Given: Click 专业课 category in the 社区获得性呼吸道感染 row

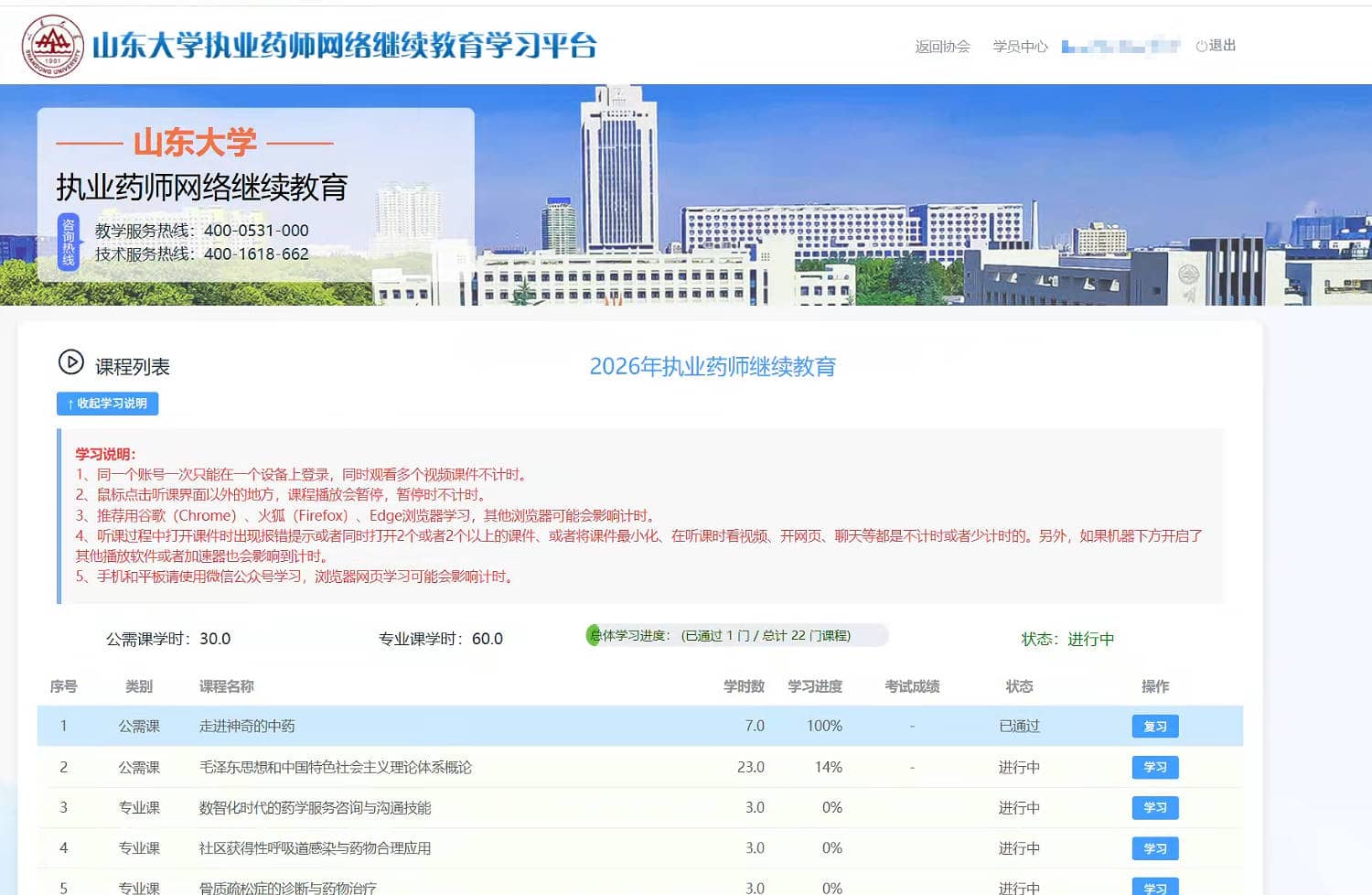Looking at the screenshot, I should click(x=139, y=848).
